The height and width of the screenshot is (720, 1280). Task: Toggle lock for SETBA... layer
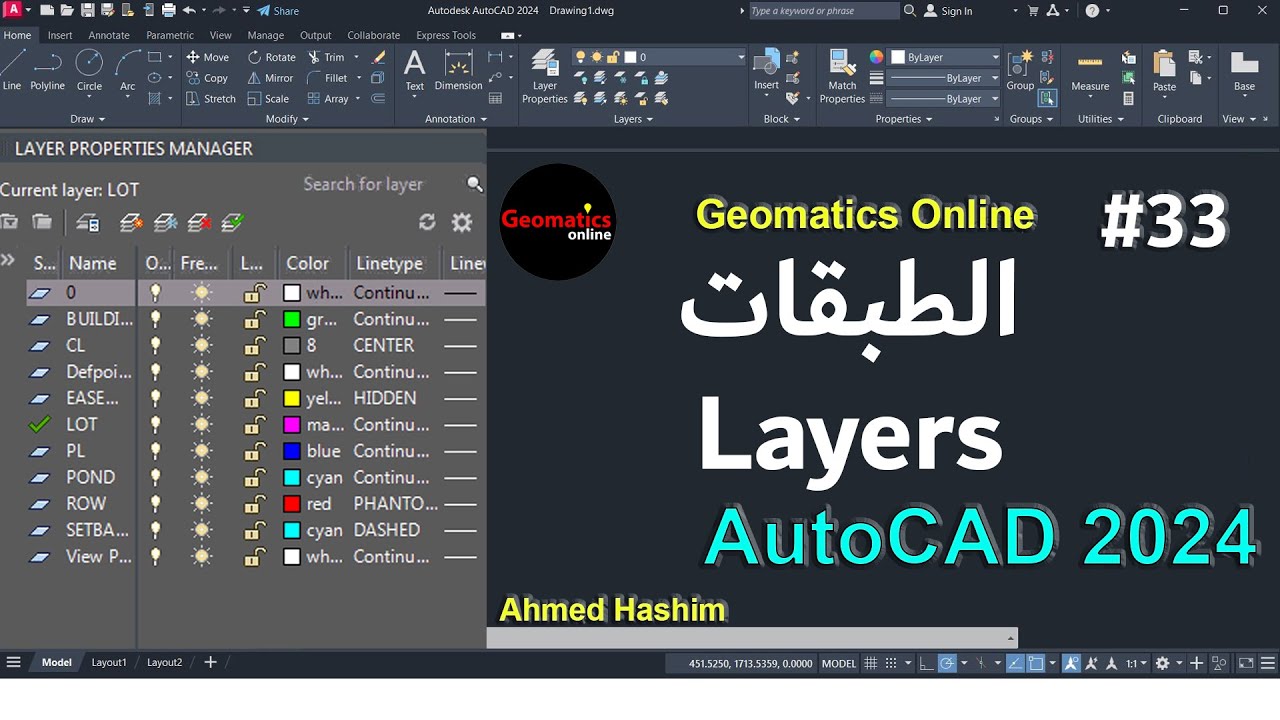255,530
